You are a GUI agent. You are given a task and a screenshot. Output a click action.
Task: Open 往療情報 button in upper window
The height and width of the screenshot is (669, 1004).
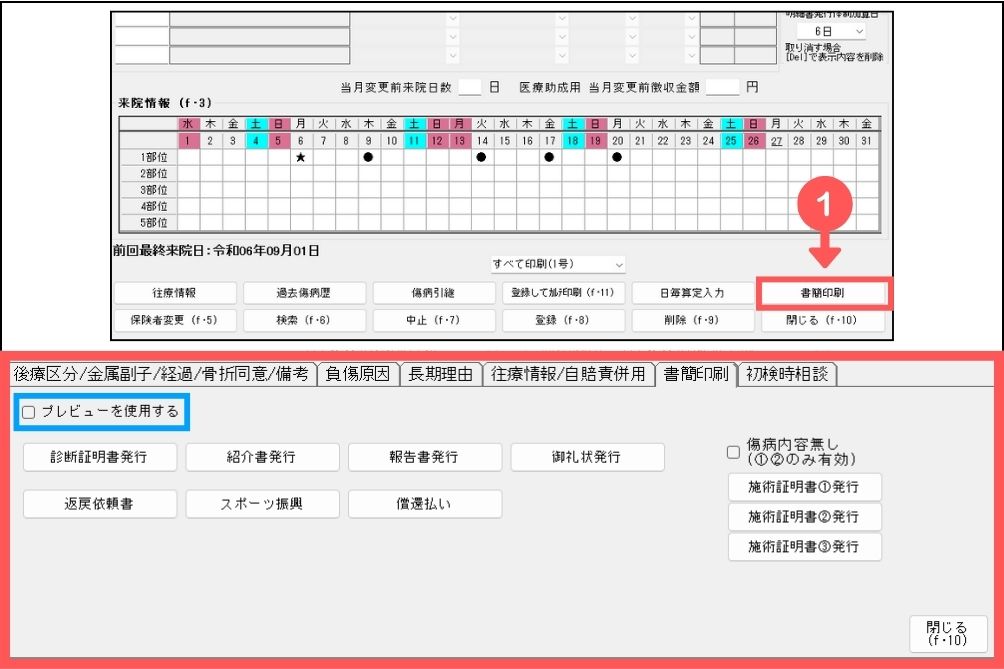tap(175, 293)
